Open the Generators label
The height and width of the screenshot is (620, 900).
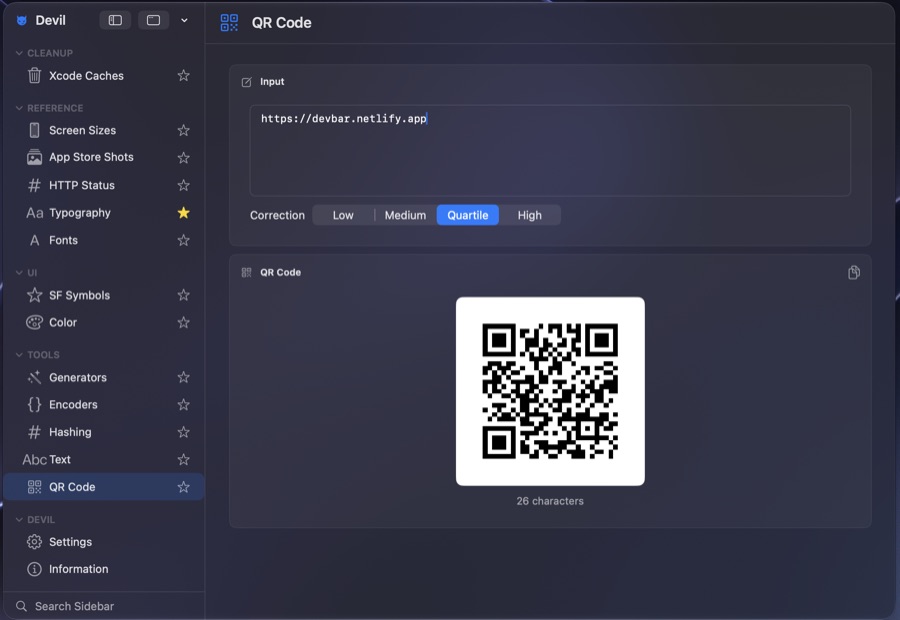click(78, 377)
